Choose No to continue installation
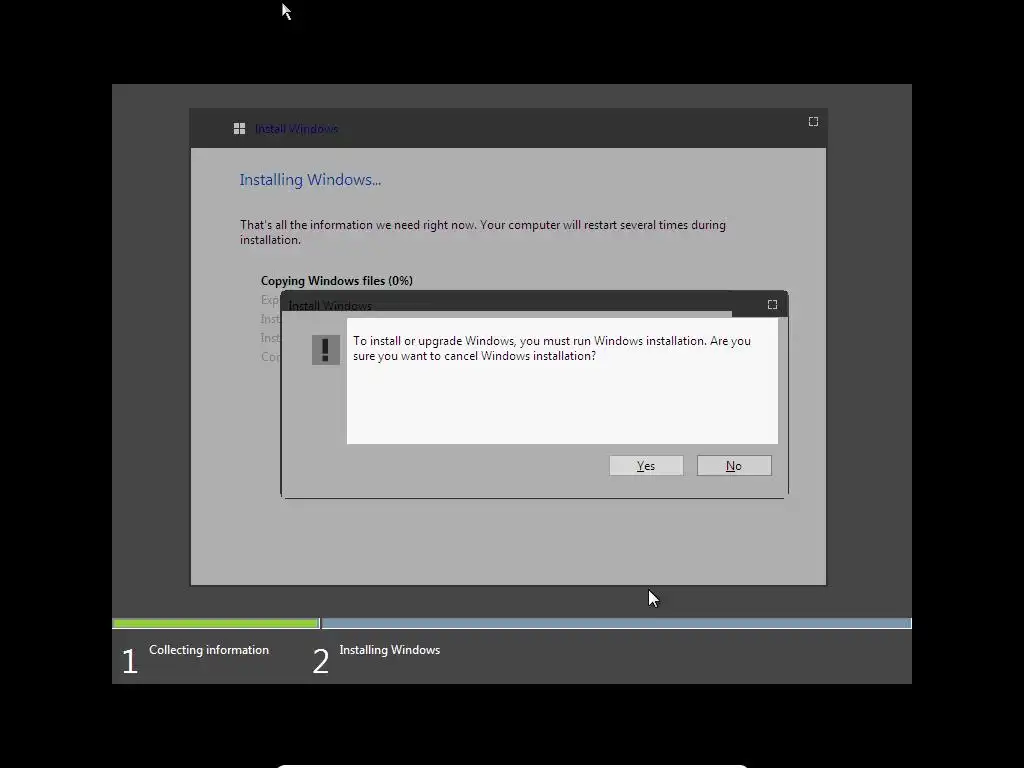 (x=734, y=466)
